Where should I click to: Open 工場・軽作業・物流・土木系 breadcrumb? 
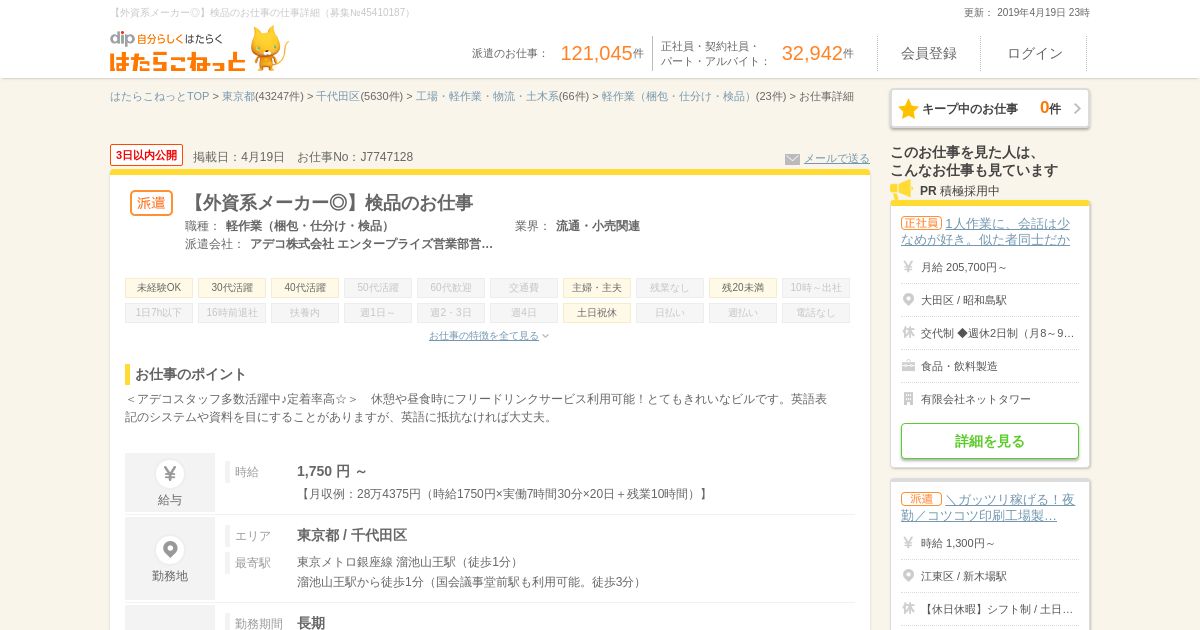pos(487,97)
